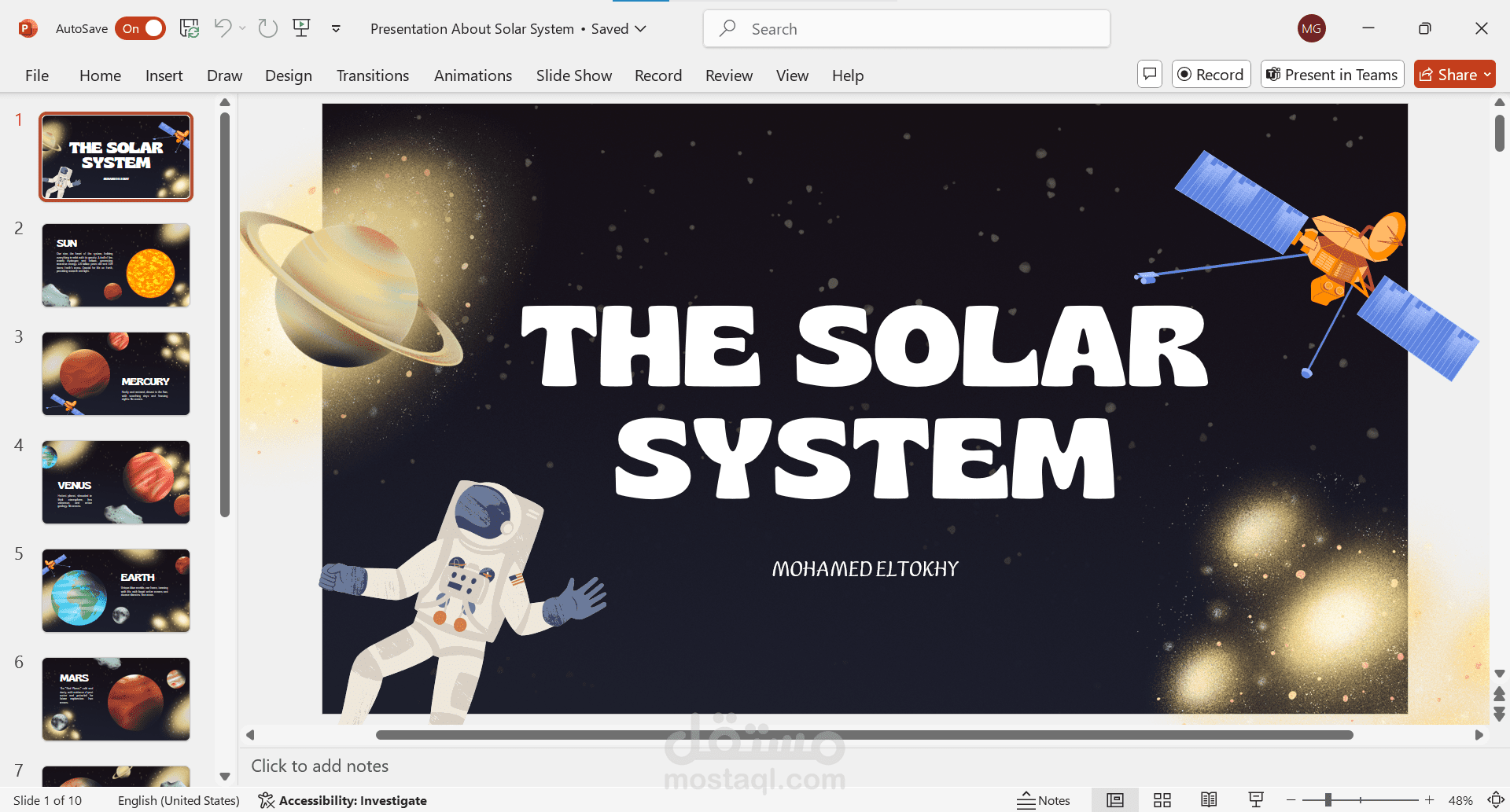Viewport: 1510px width, 812px height.
Task: Select the EARTH slide thumbnail
Action: (115, 590)
